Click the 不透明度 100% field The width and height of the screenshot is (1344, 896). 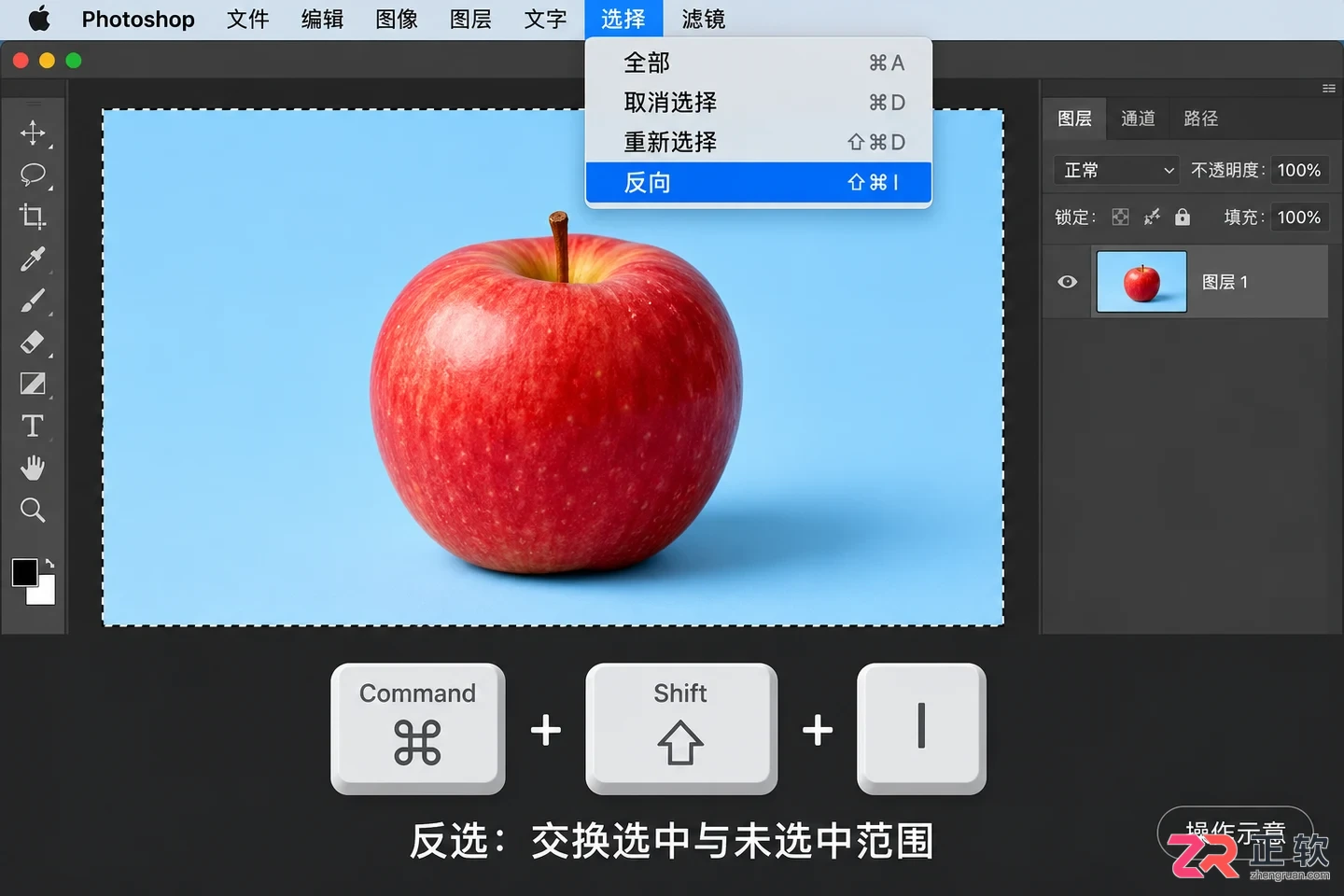[x=1299, y=170]
